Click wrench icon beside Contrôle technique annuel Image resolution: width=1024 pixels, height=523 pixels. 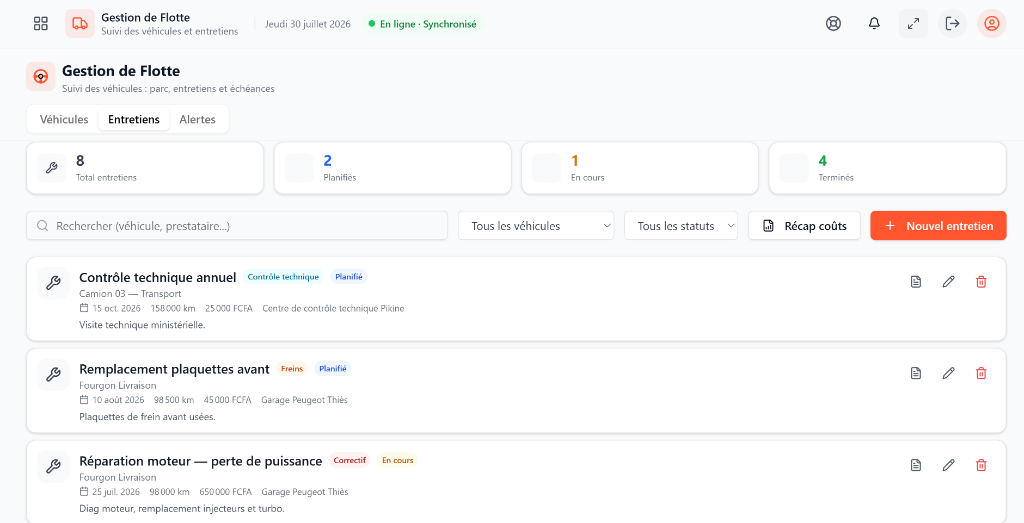[53, 283]
